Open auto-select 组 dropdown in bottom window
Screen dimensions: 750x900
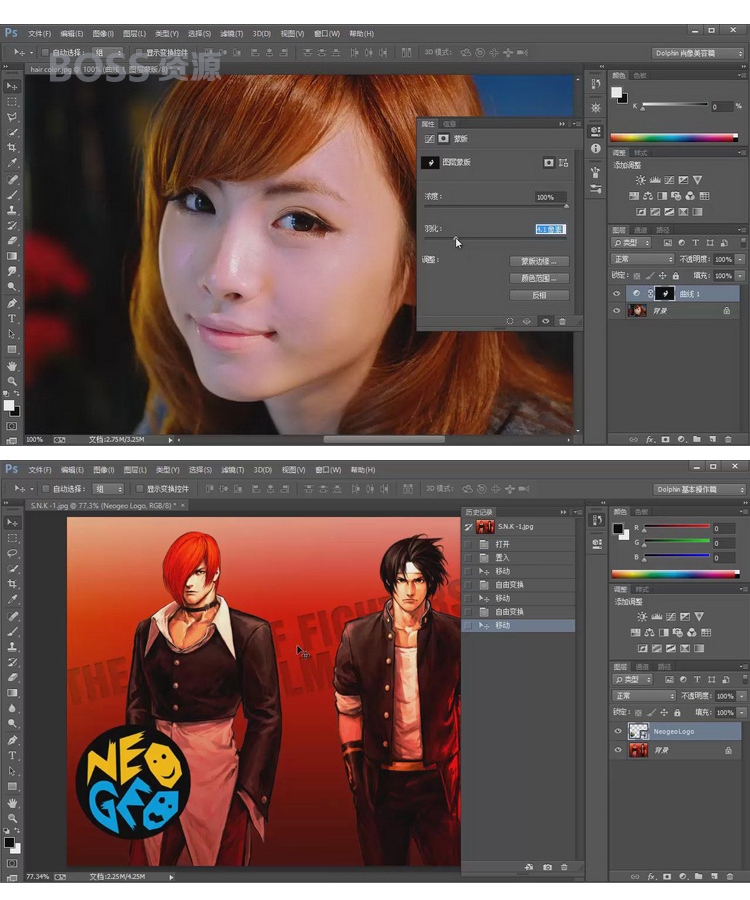click(109, 488)
